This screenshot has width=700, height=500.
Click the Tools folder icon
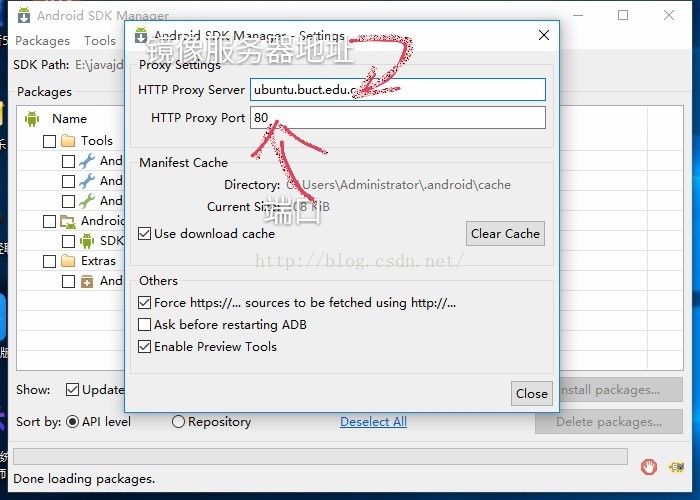68,141
